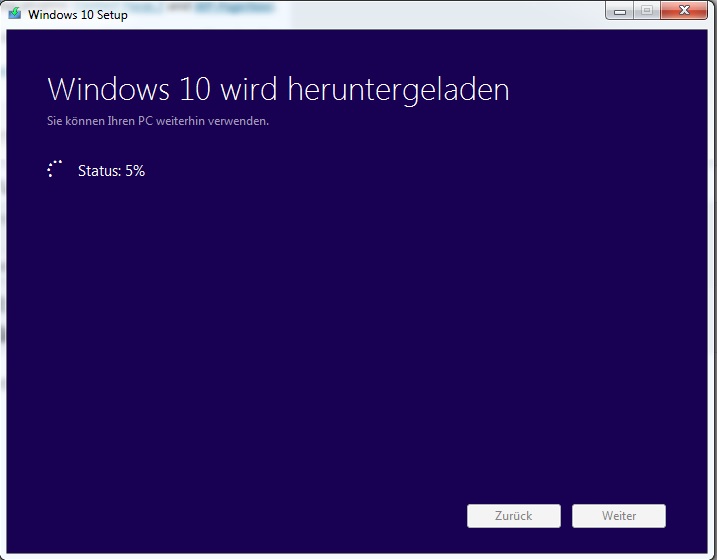Click the Weiter button
This screenshot has width=717, height=560.
(x=619, y=516)
